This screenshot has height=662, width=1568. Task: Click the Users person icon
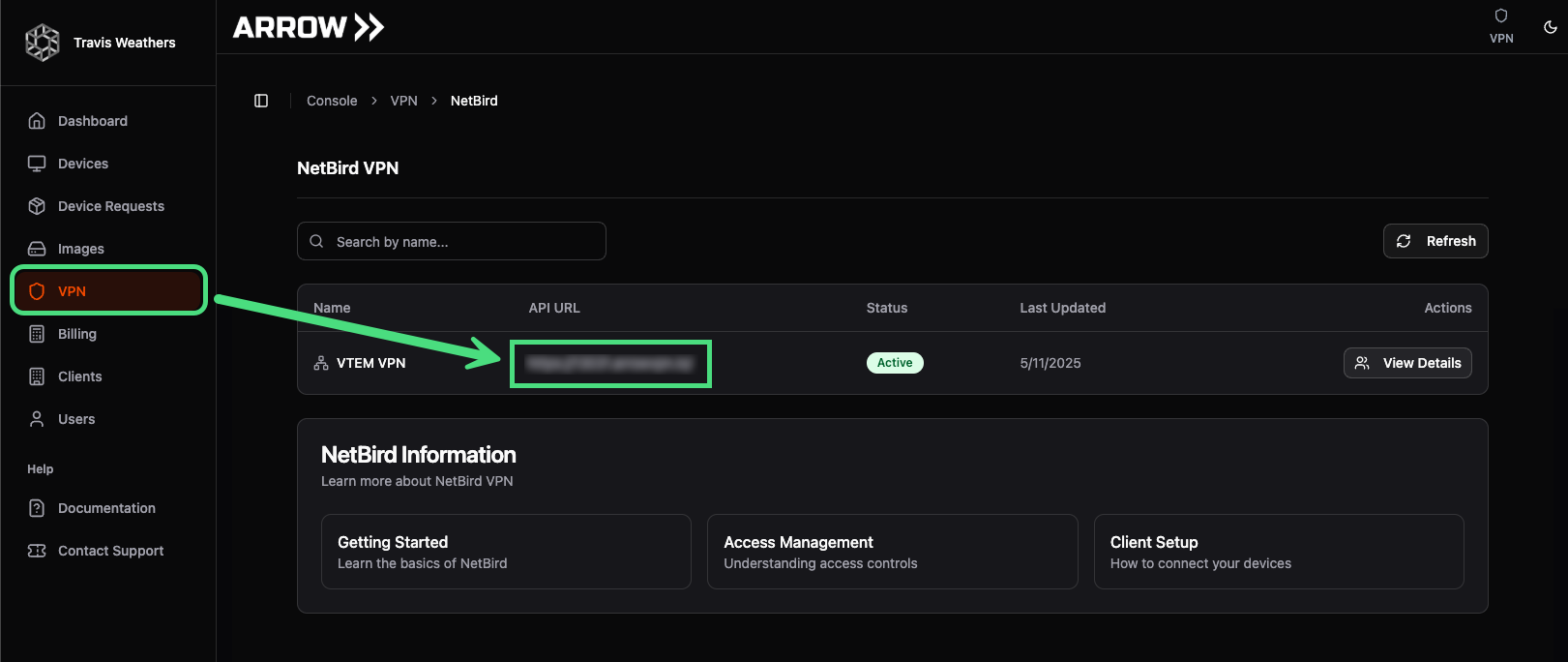click(37, 419)
